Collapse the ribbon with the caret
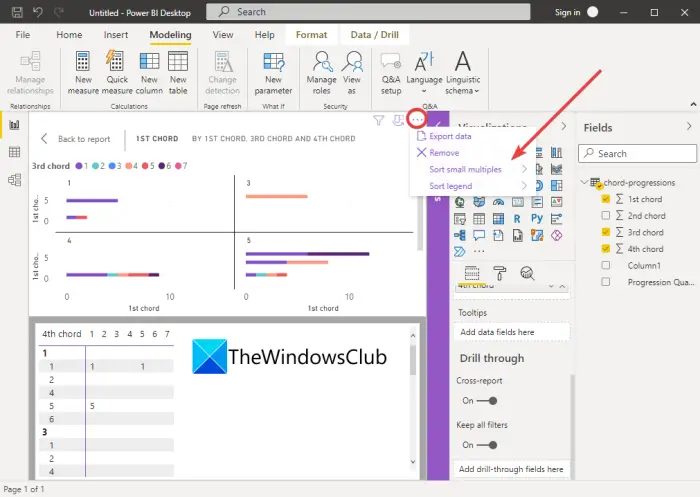The height and width of the screenshot is (497, 700). click(x=693, y=104)
